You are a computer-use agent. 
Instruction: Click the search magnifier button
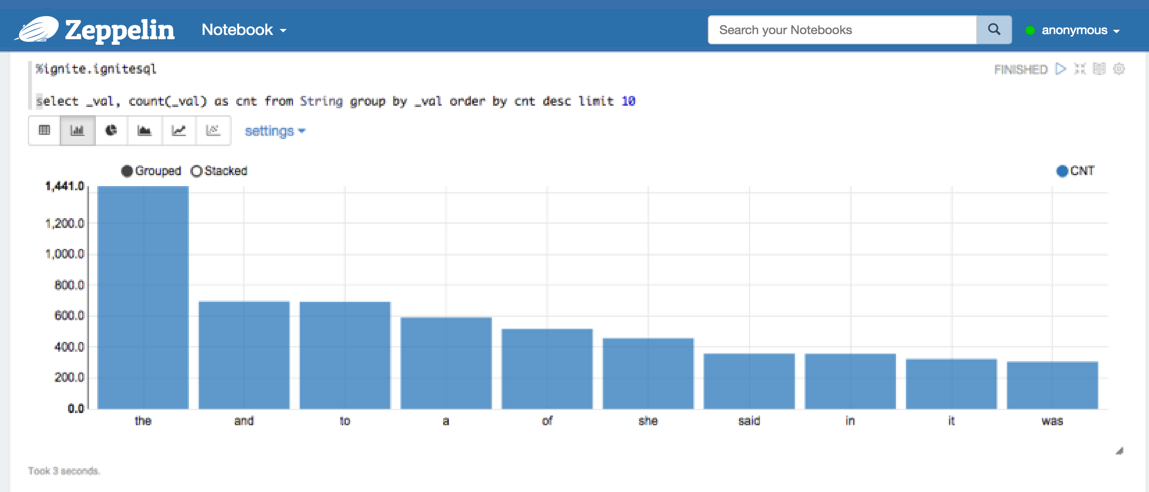coord(994,30)
